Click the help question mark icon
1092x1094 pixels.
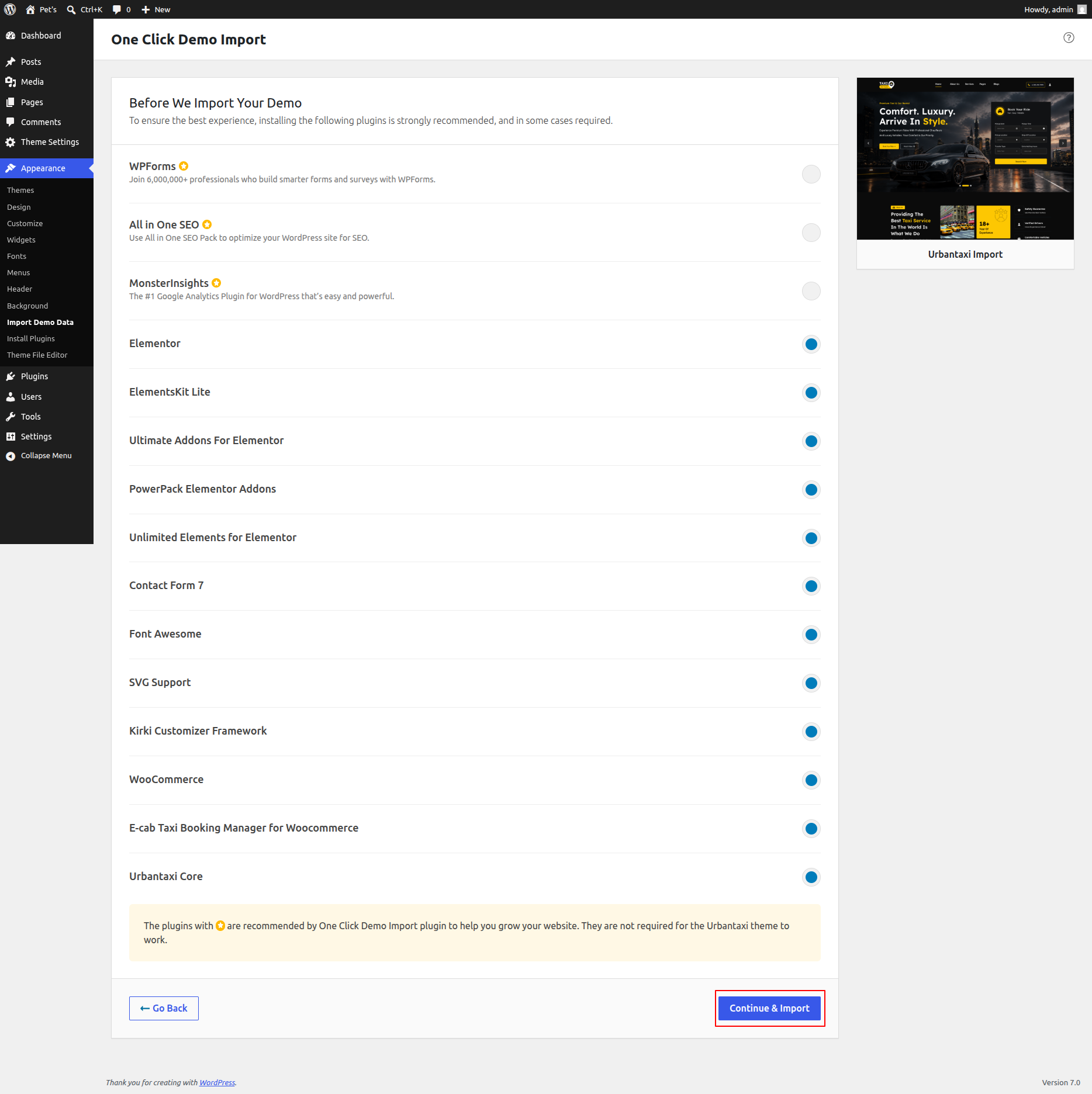(1069, 37)
